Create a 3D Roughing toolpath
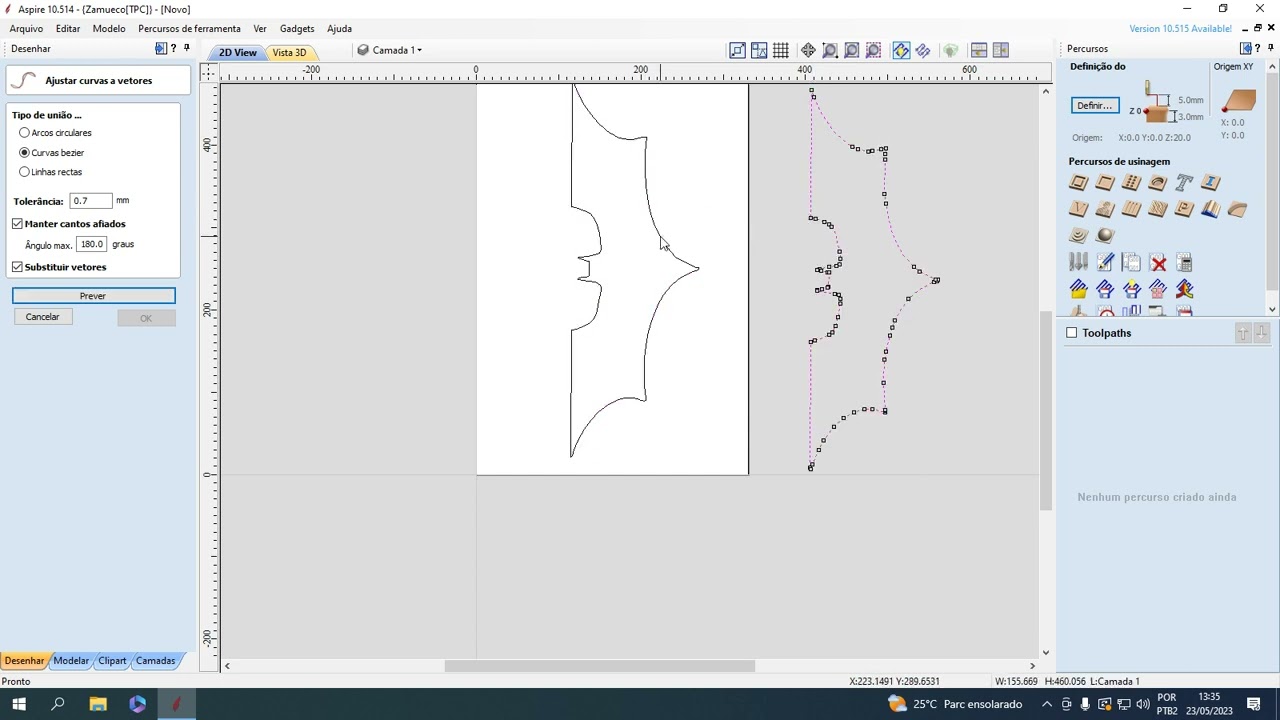The image size is (1280, 720). tap(1078, 235)
